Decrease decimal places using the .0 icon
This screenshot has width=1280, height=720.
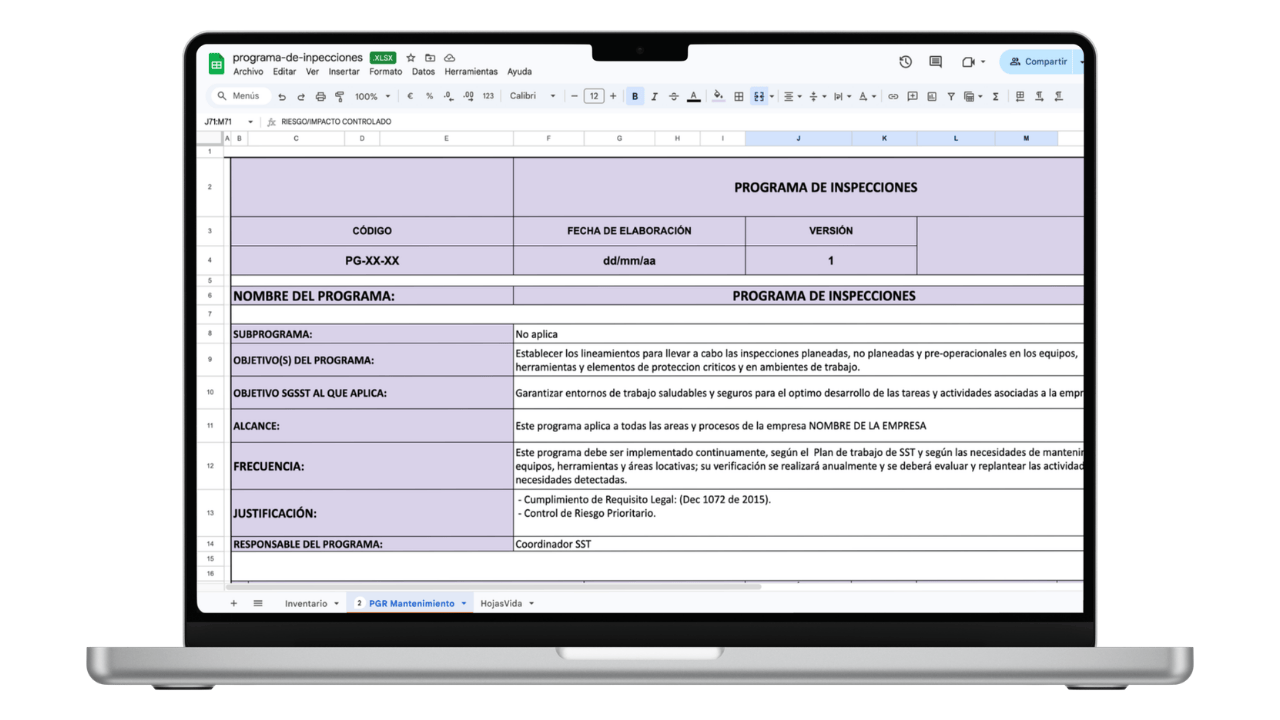[446, 96]
